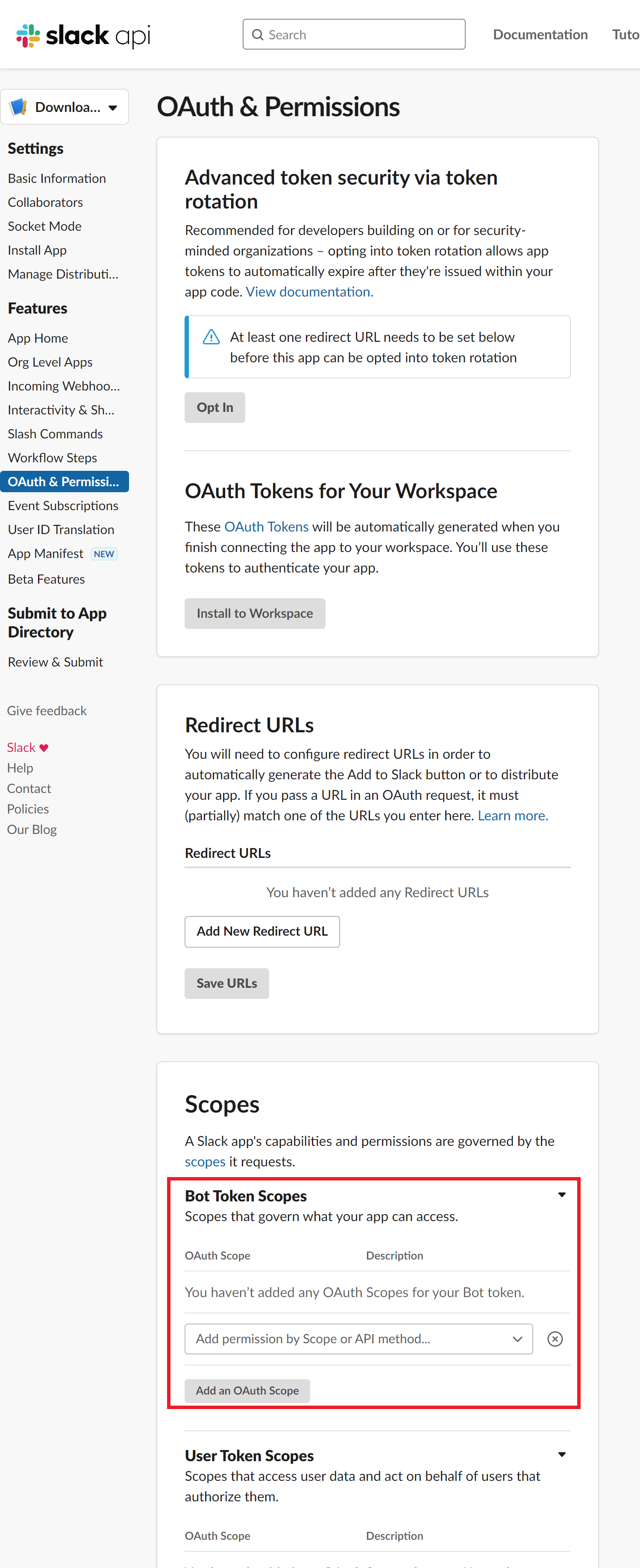
Task: Click the Opt In button
Action: pos(215,408)
